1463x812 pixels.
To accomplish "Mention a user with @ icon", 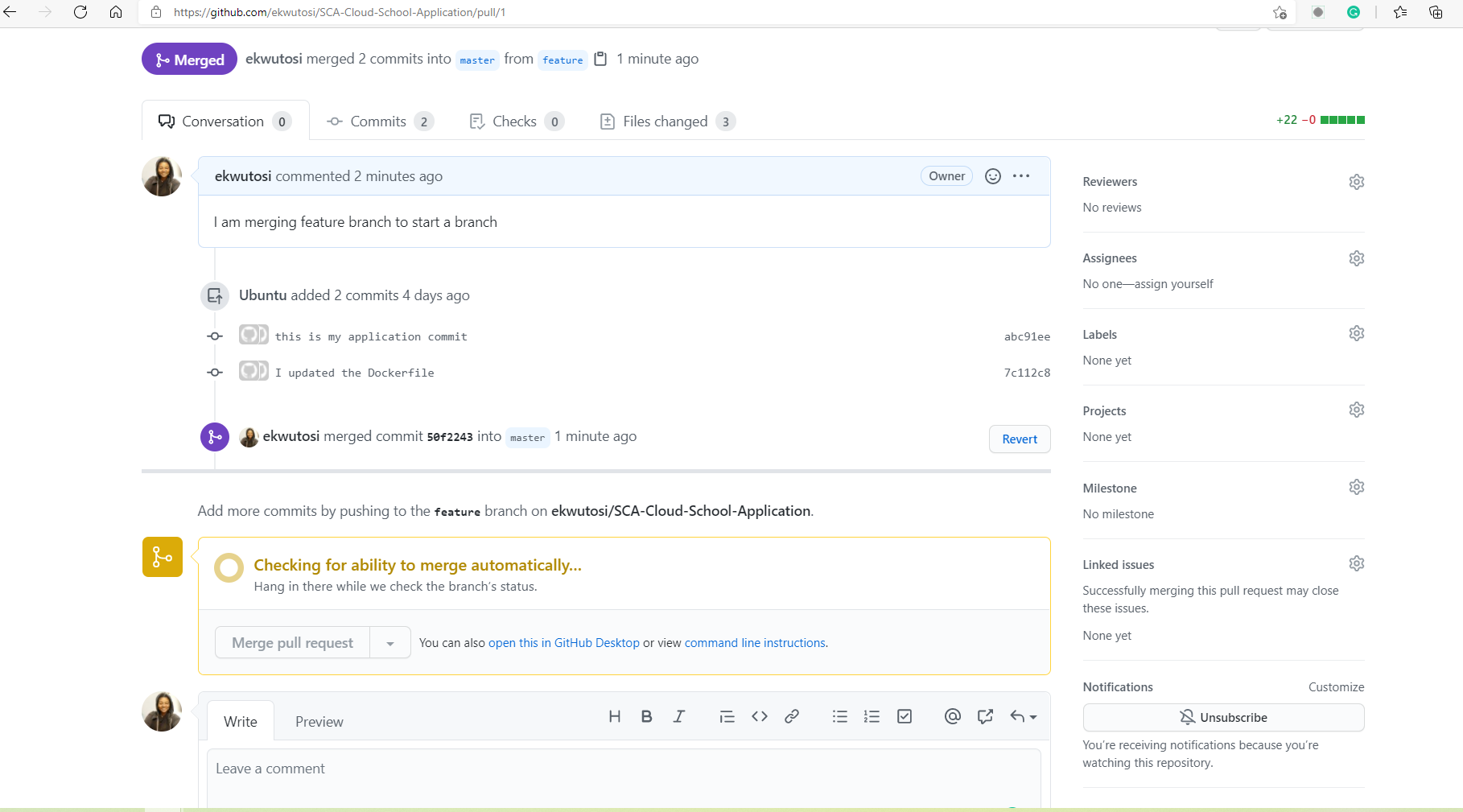I will click(953, 716).
